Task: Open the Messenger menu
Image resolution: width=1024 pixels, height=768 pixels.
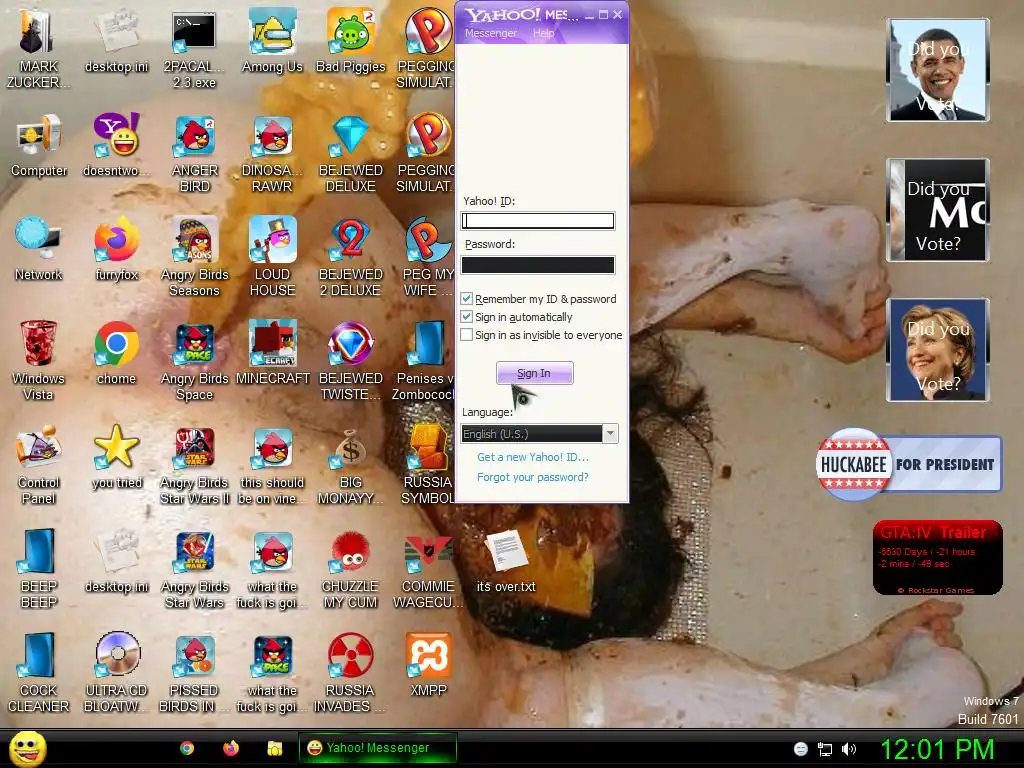Action: point(490,33)
